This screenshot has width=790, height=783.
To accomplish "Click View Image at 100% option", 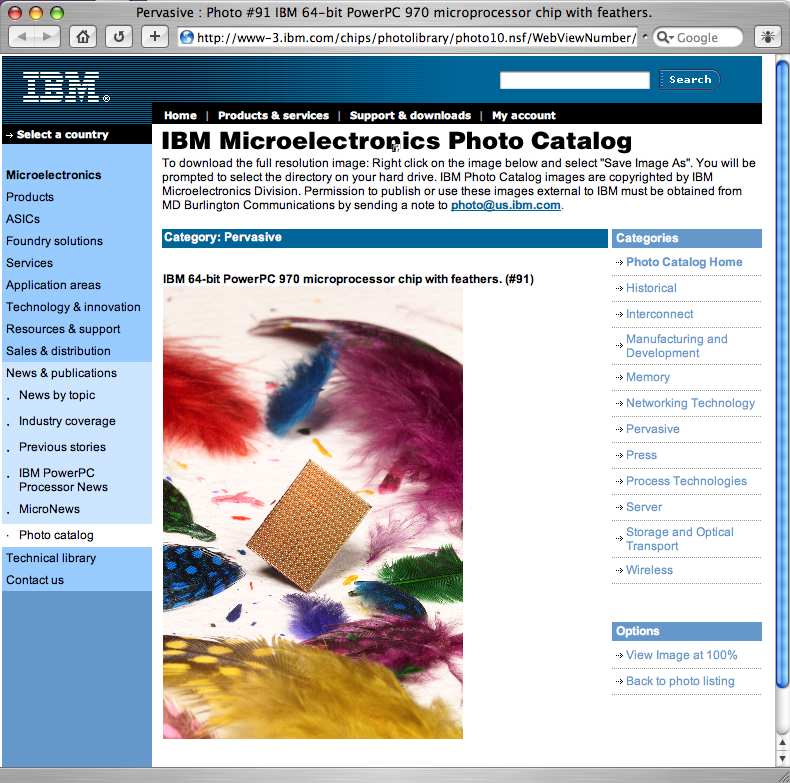I will (x=681, y=655).
